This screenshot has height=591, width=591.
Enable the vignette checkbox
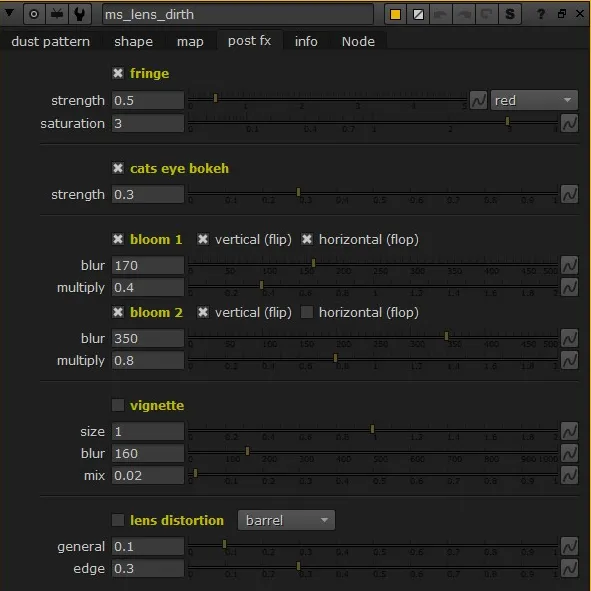118,405
